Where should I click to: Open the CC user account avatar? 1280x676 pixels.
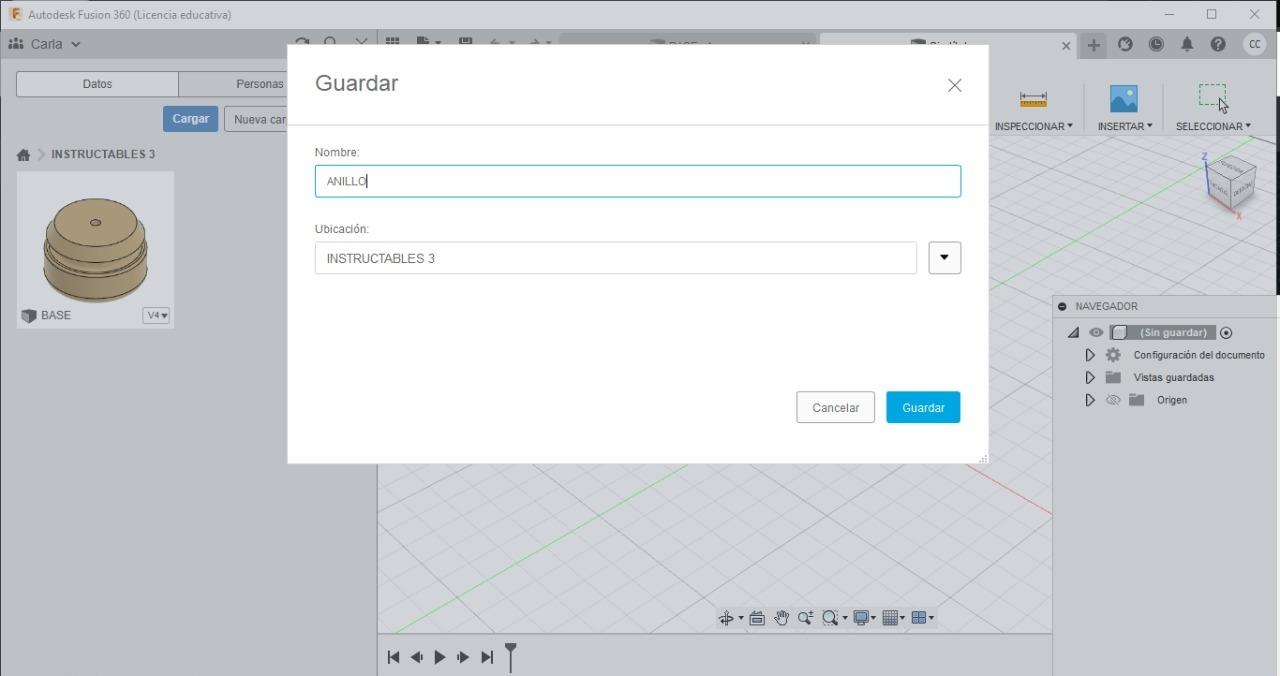1254,44
